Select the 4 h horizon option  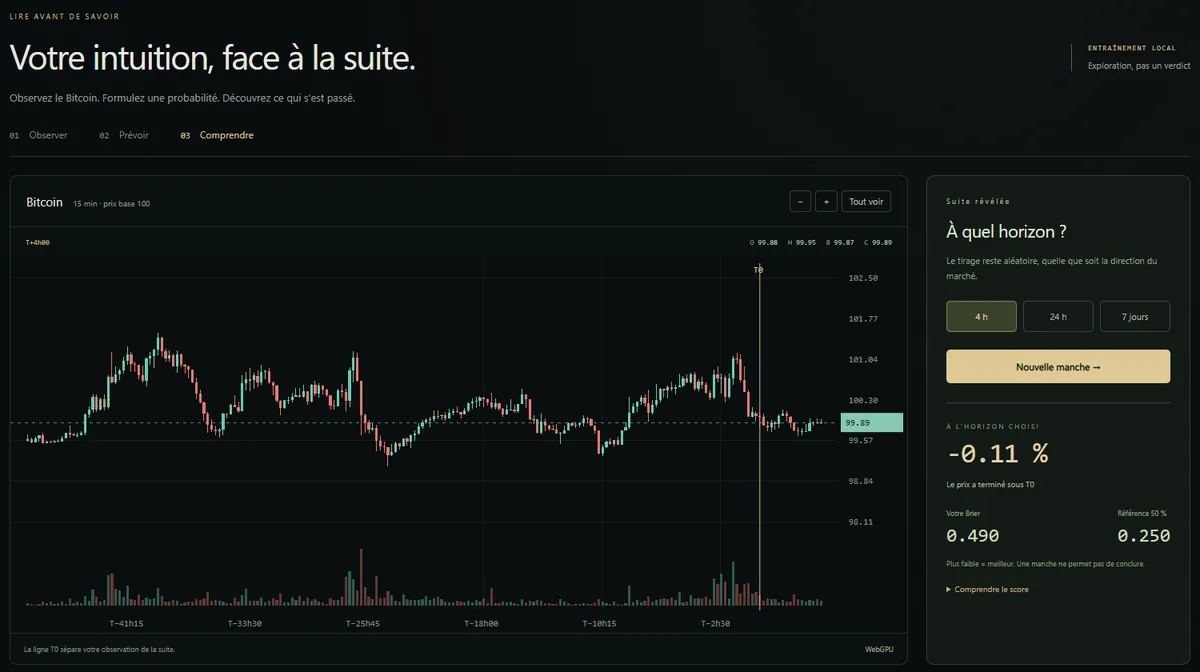[x=981, y=316]
